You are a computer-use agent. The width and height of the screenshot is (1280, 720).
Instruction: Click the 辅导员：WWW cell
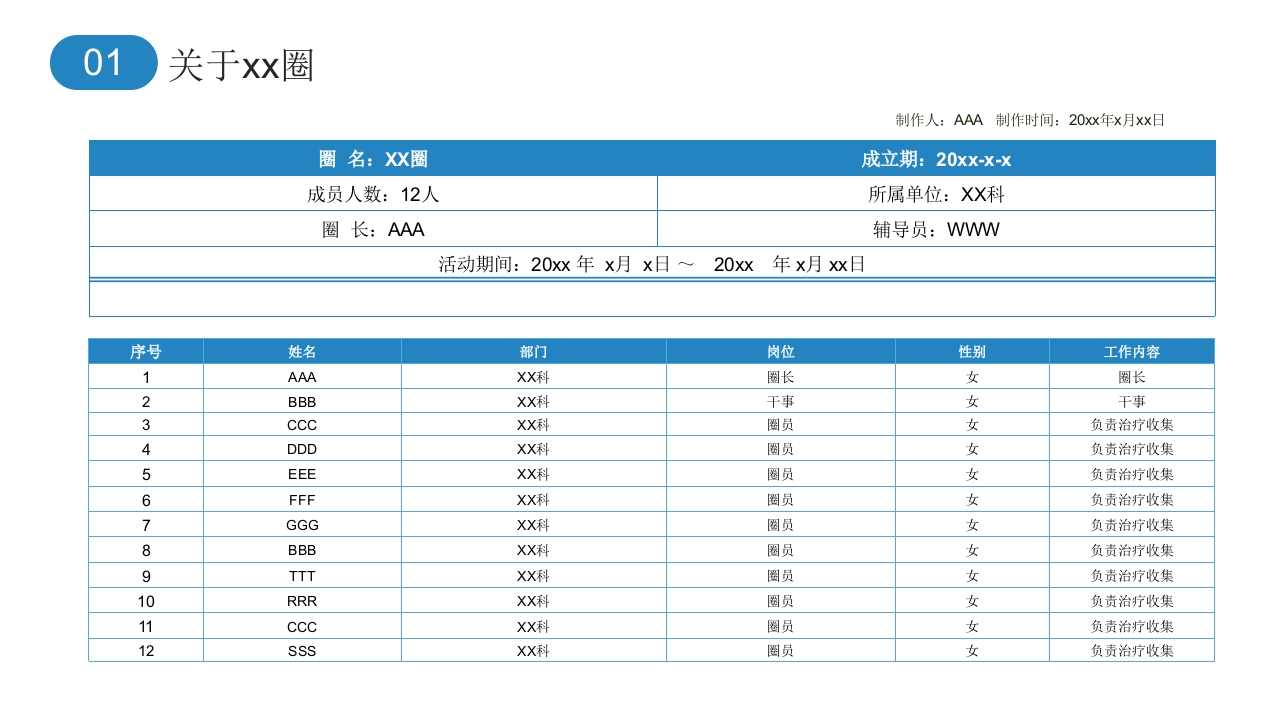[x=936, y=229]
